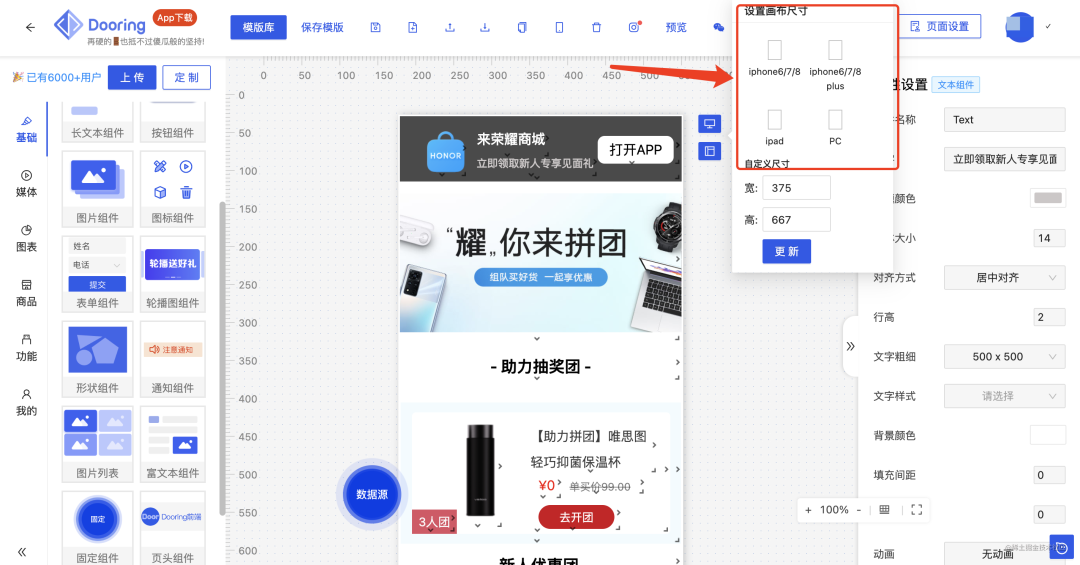The height and width of the screenshot is (565, 1080).
Task: Click the 宽 width input field
Action: [796, 188]
